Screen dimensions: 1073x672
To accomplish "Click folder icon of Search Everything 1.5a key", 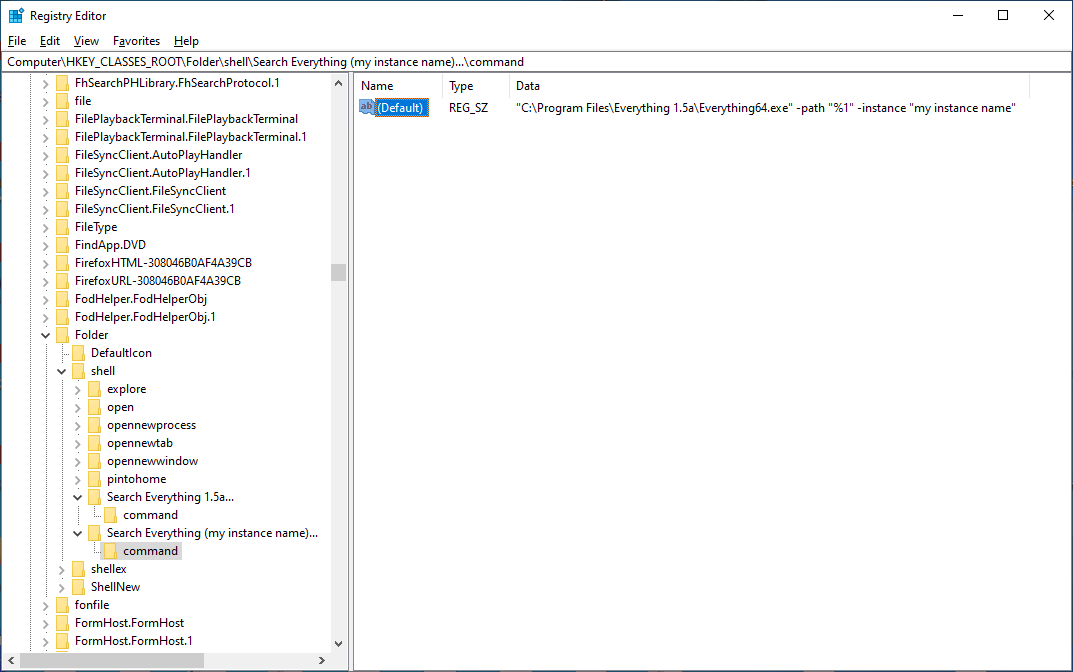I will (x=94, y=497).
